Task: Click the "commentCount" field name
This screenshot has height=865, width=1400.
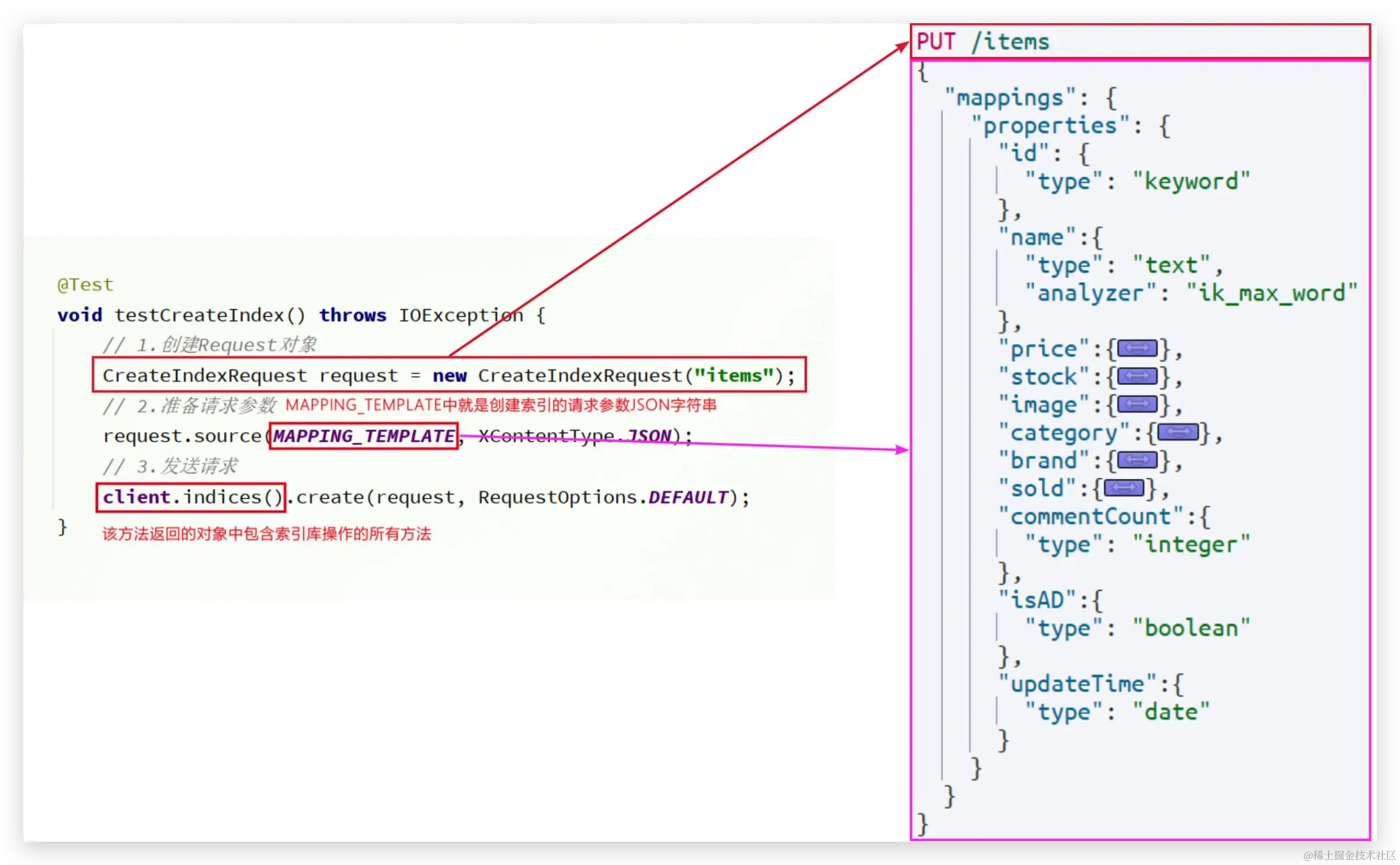Action: pyautogui.click(x=1090, y=516)
